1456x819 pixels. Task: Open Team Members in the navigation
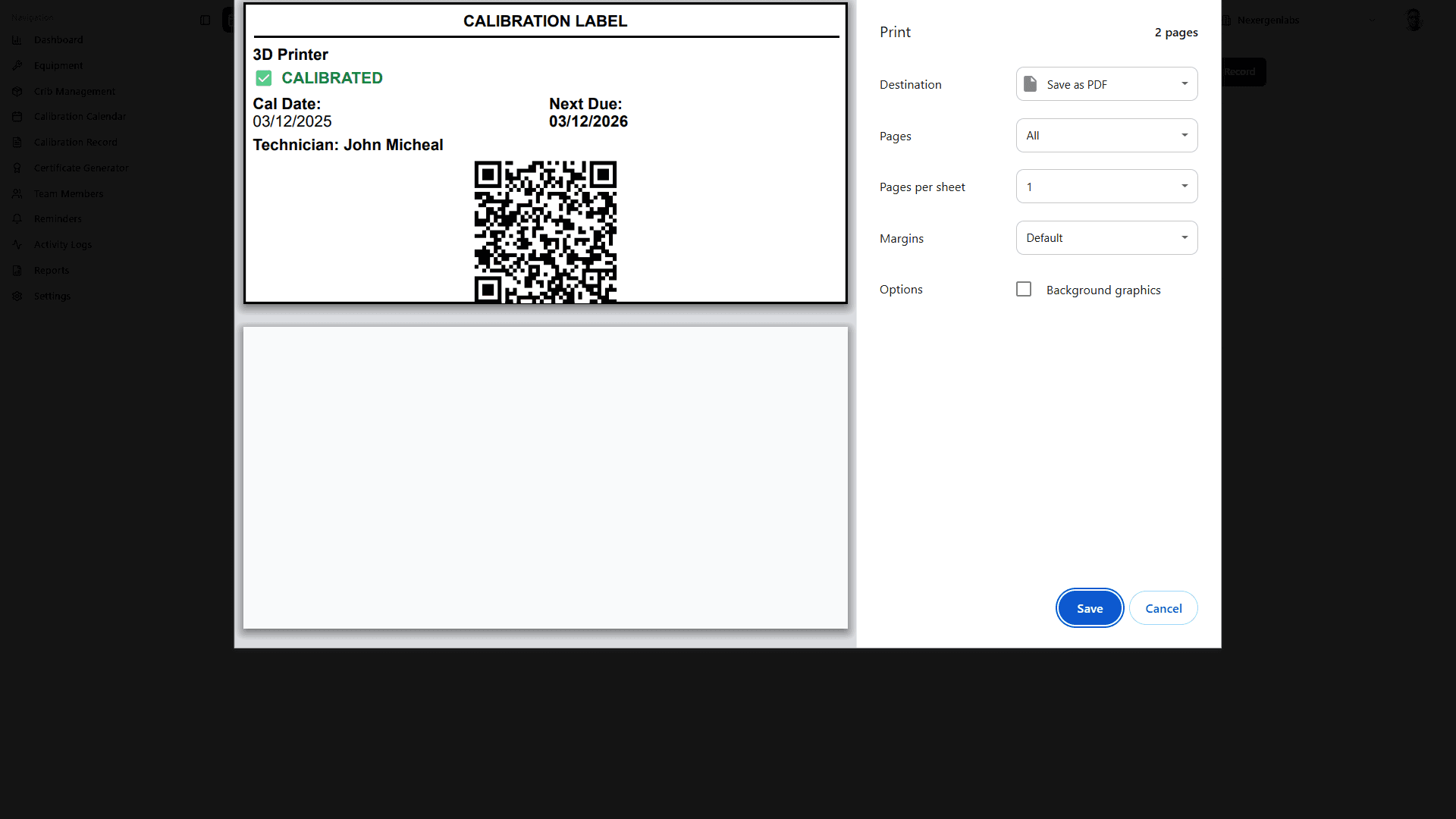pyautogui.click(x=68, y=194)
